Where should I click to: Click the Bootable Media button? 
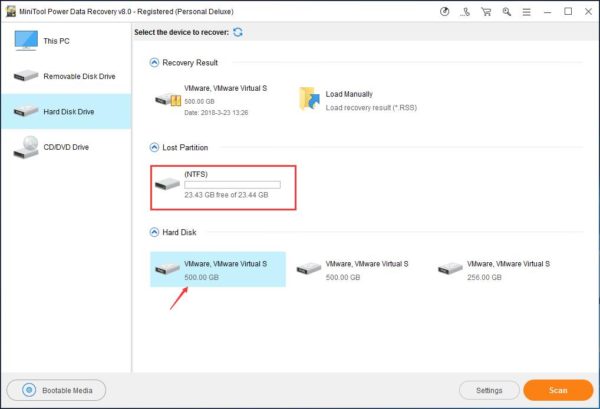(x=56, y=390)
